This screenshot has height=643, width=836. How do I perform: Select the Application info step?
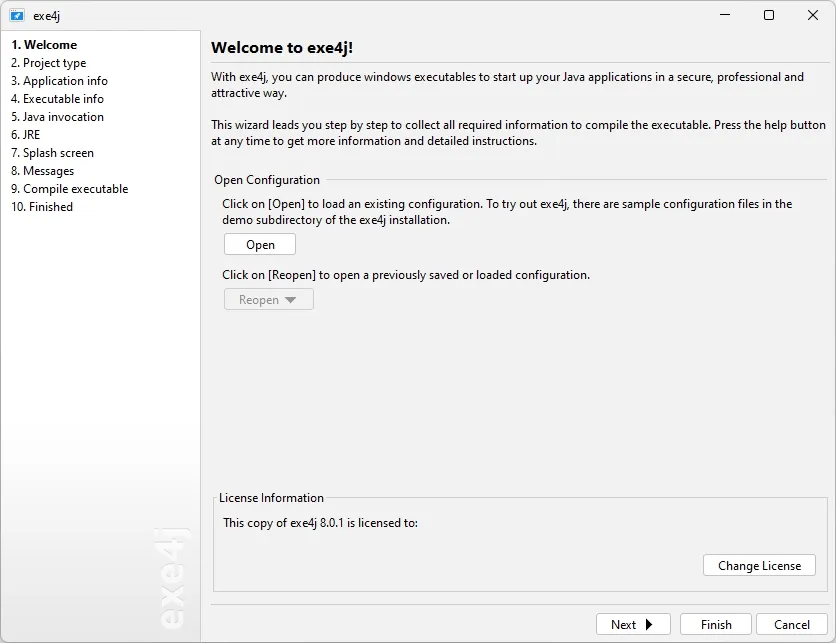(x=59, y=81)
